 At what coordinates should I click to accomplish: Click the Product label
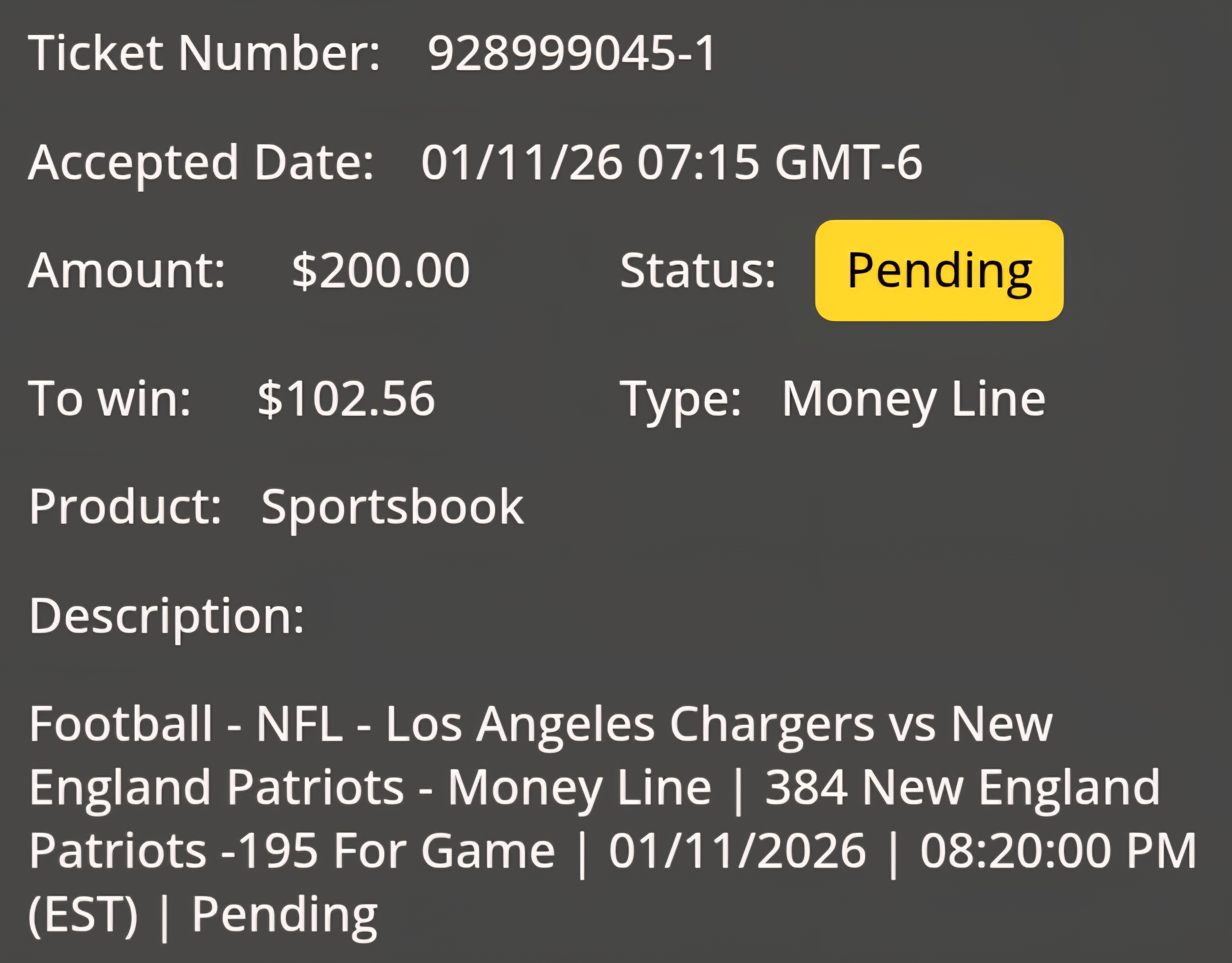[x=125, y=506]
